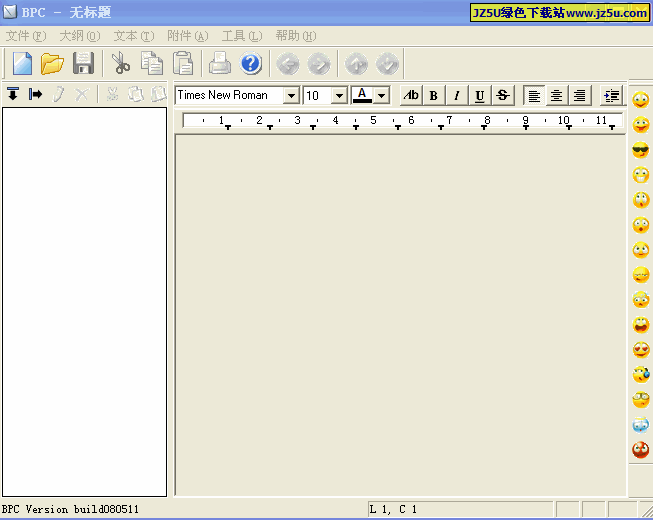
Task: Insert the heart-eyes emoticon
Action: pos(641,350)
